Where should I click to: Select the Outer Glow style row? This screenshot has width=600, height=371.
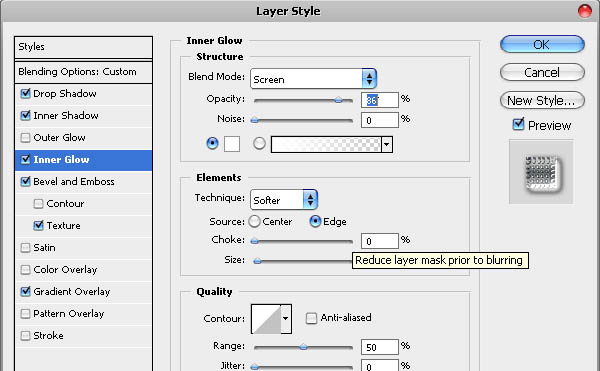83,138
